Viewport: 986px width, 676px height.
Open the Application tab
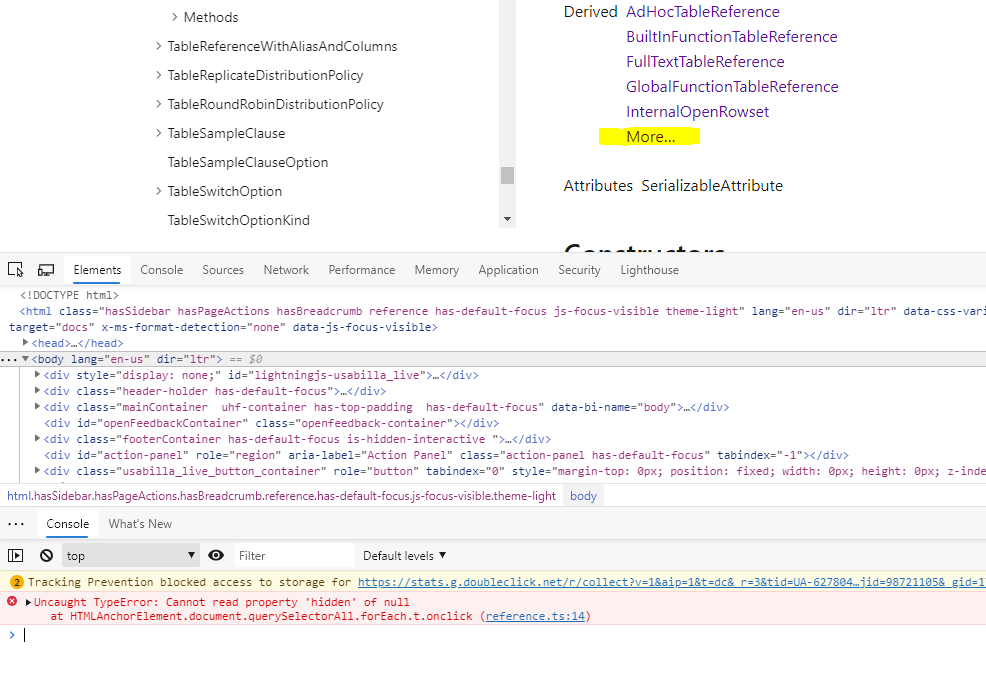pyautogui.click(x=508, y=270)
